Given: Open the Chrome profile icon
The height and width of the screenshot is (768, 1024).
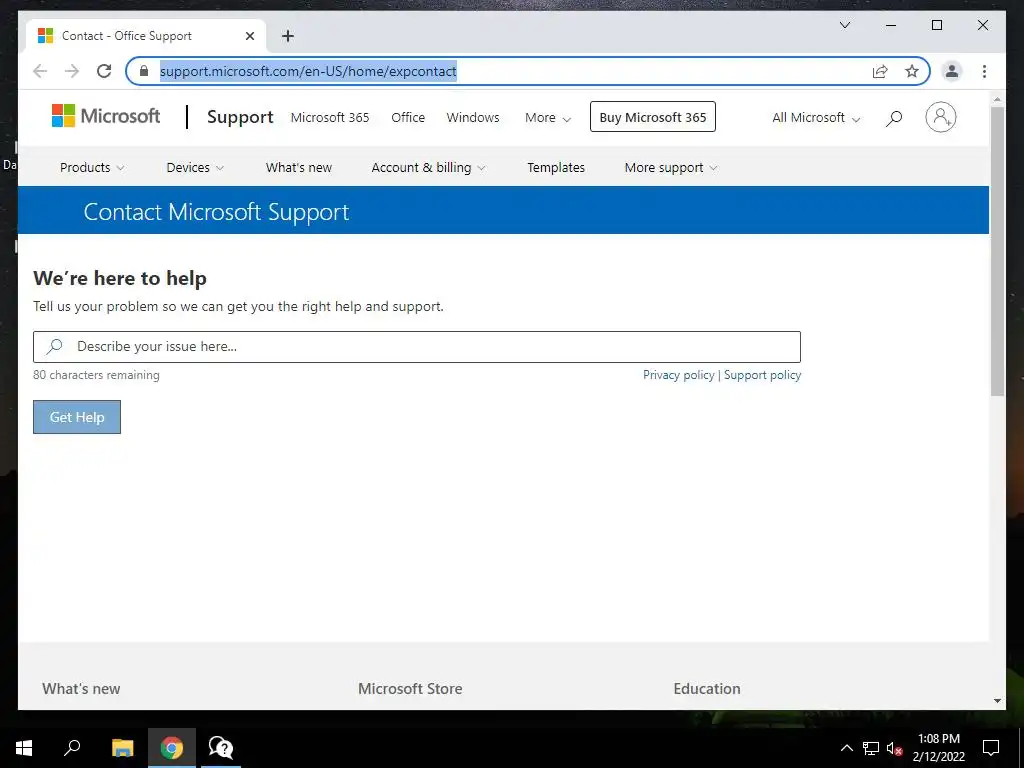Looking at the screenshot, I should point(952,71).
